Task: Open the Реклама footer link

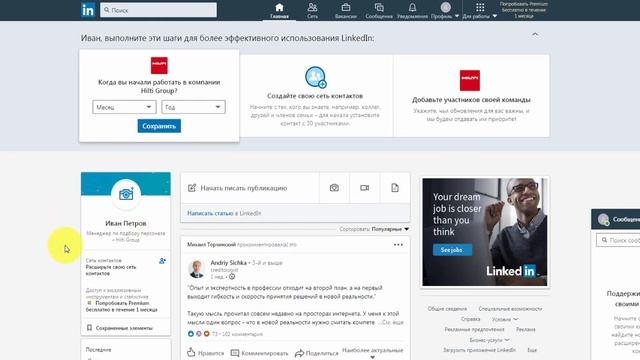Action: (x=525, y=329)
